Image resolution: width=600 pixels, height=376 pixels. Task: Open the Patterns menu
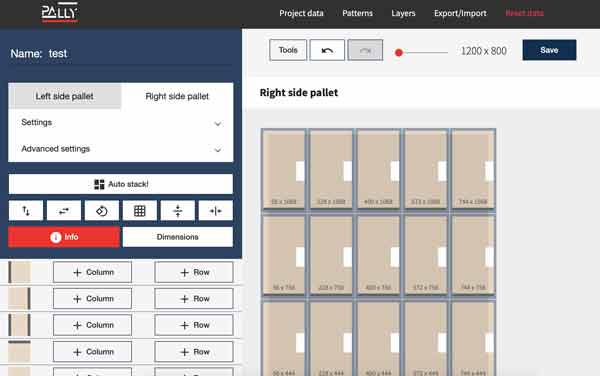click(357, 13)
